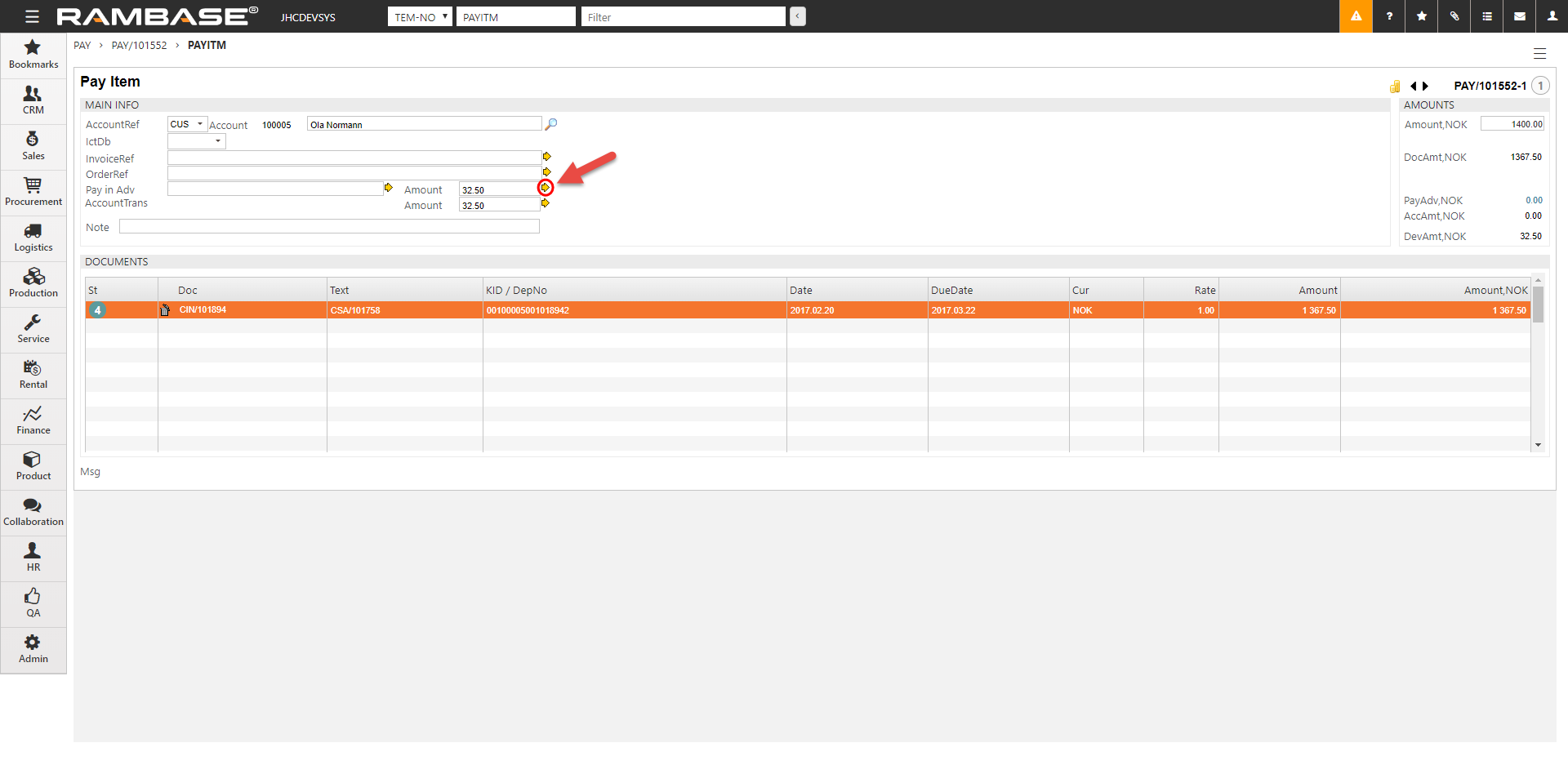Click the PAY breadcrumb link
Screen dimensions: 1568x765
pos(82,46)
